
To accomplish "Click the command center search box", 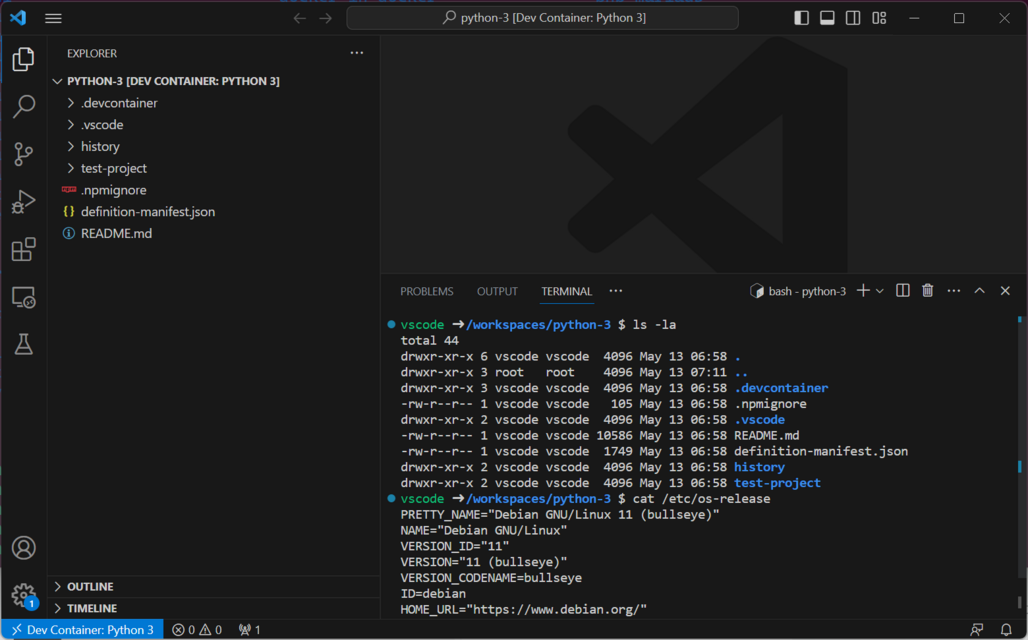I will click(x=542, y=17).
